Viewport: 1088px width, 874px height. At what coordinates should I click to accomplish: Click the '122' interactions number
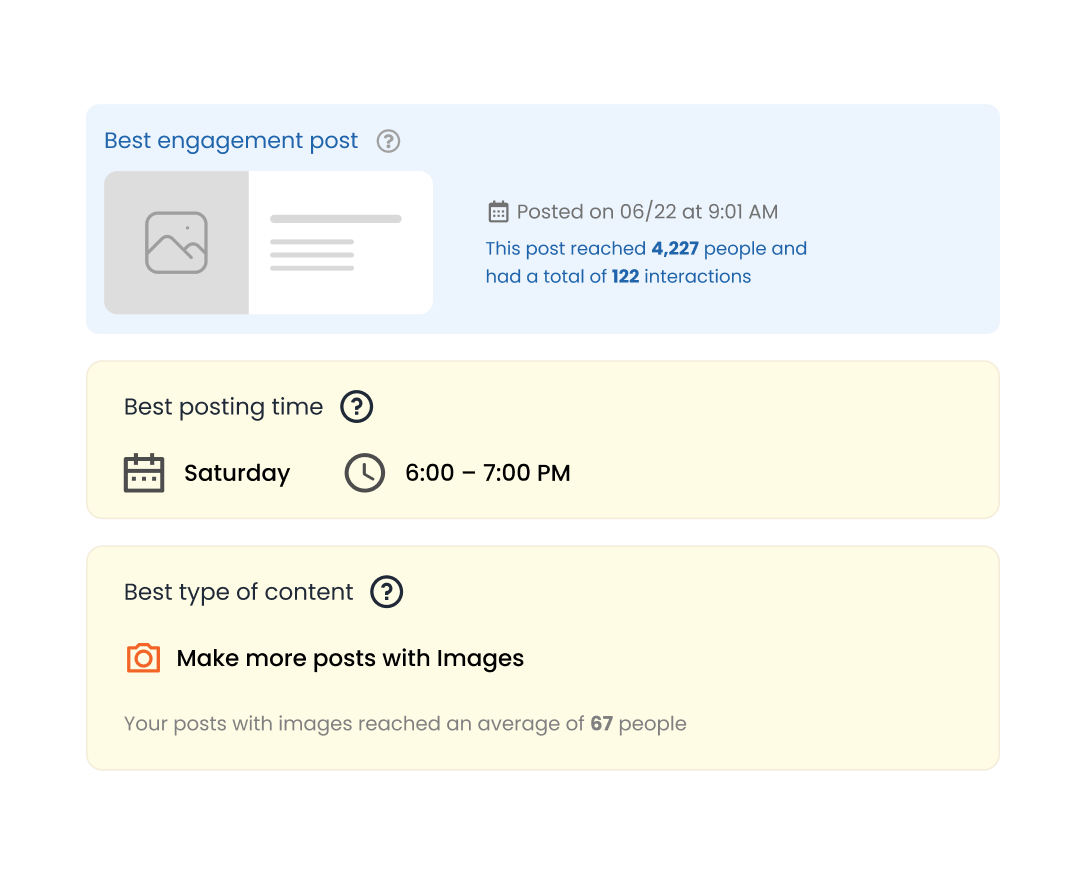(625, 276)
